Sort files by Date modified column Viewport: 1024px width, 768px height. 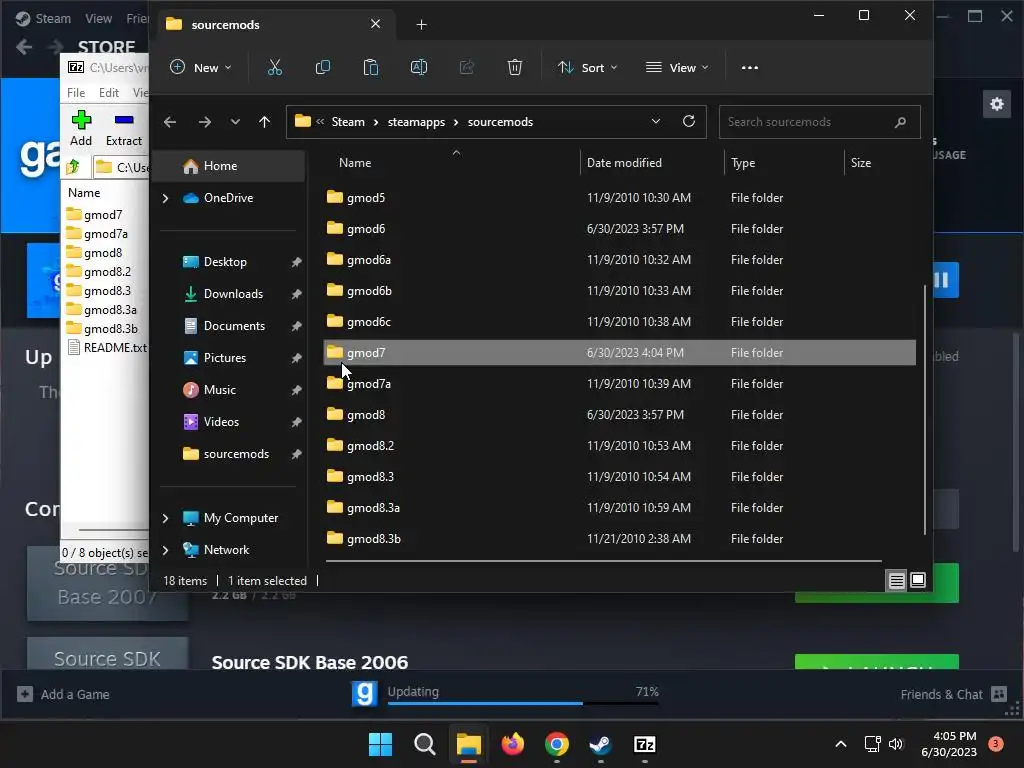(624, 163)
